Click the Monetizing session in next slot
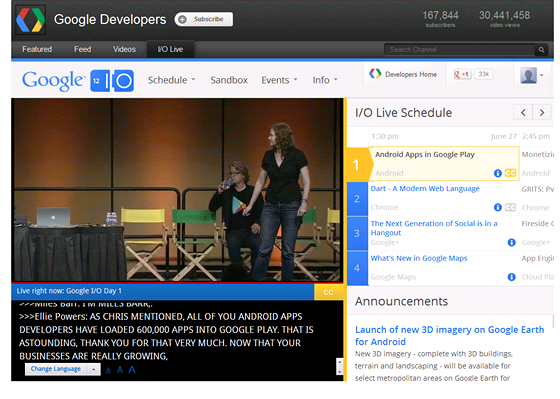The height and width of the screenshot is (399, 560). tap(538, 154)
